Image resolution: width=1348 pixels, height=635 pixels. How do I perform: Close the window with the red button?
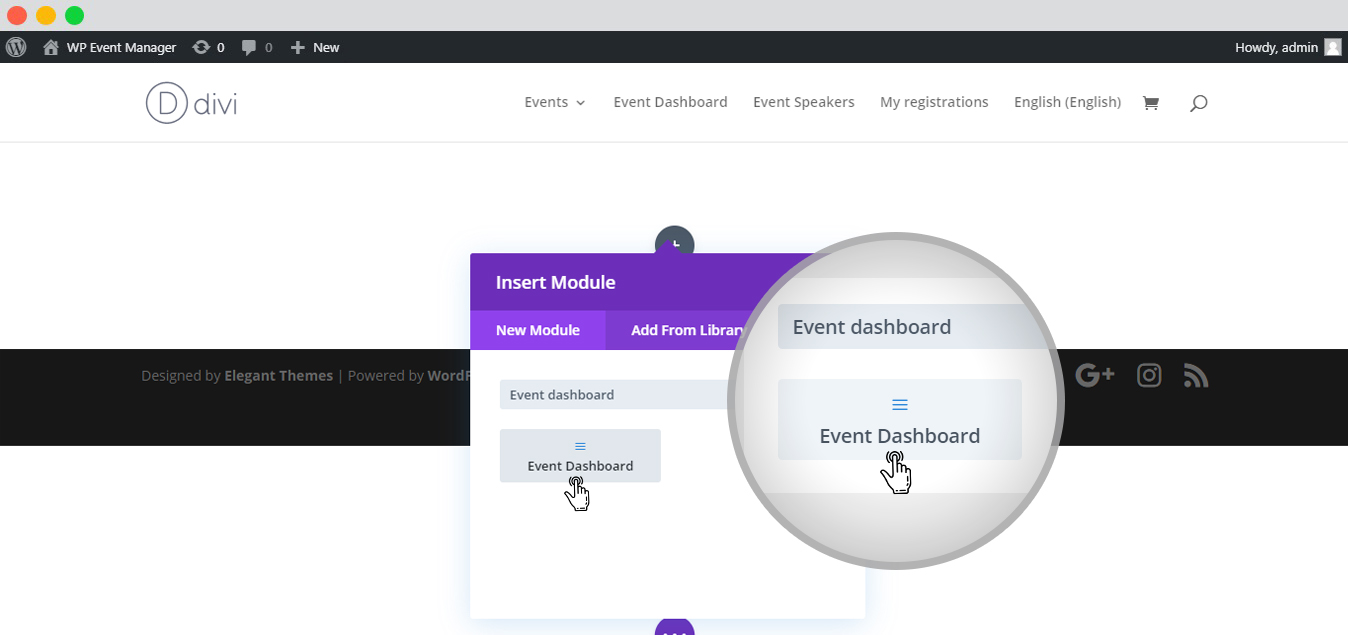tap(17, 15)
